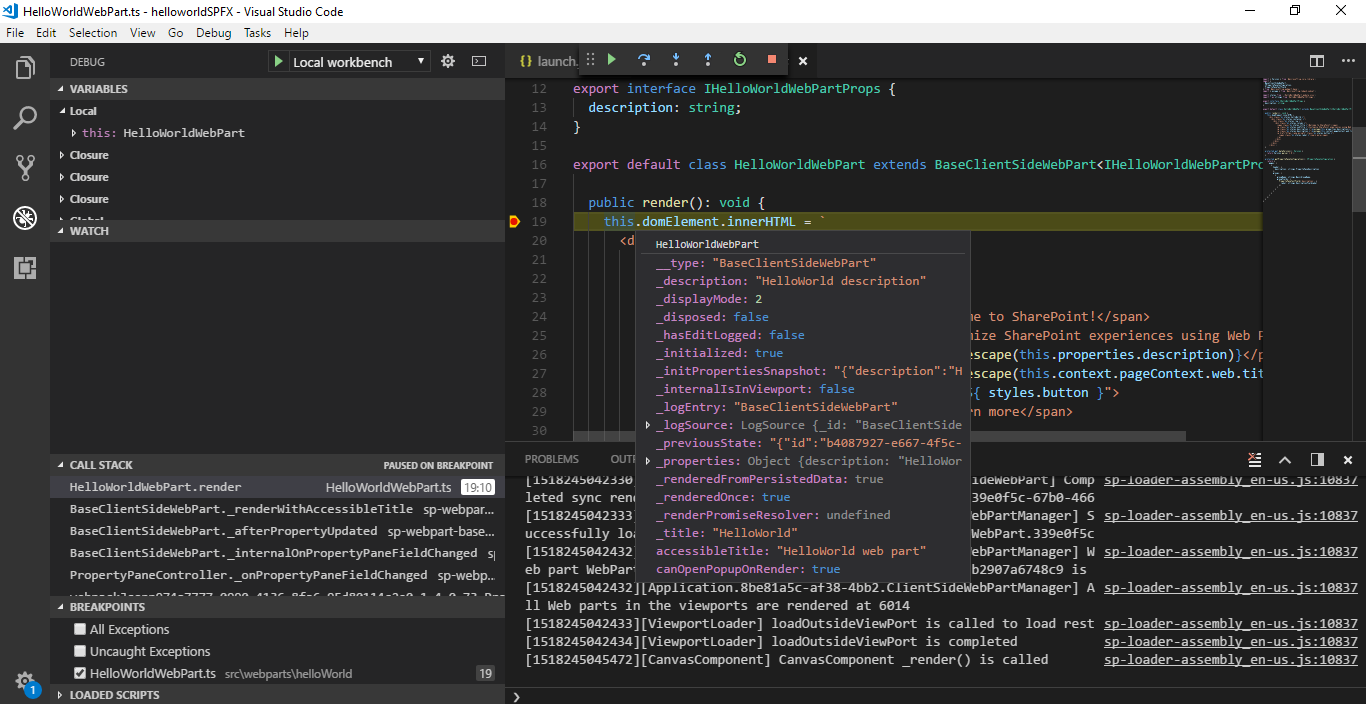Stop the debugging session

(x=772, y=60)
